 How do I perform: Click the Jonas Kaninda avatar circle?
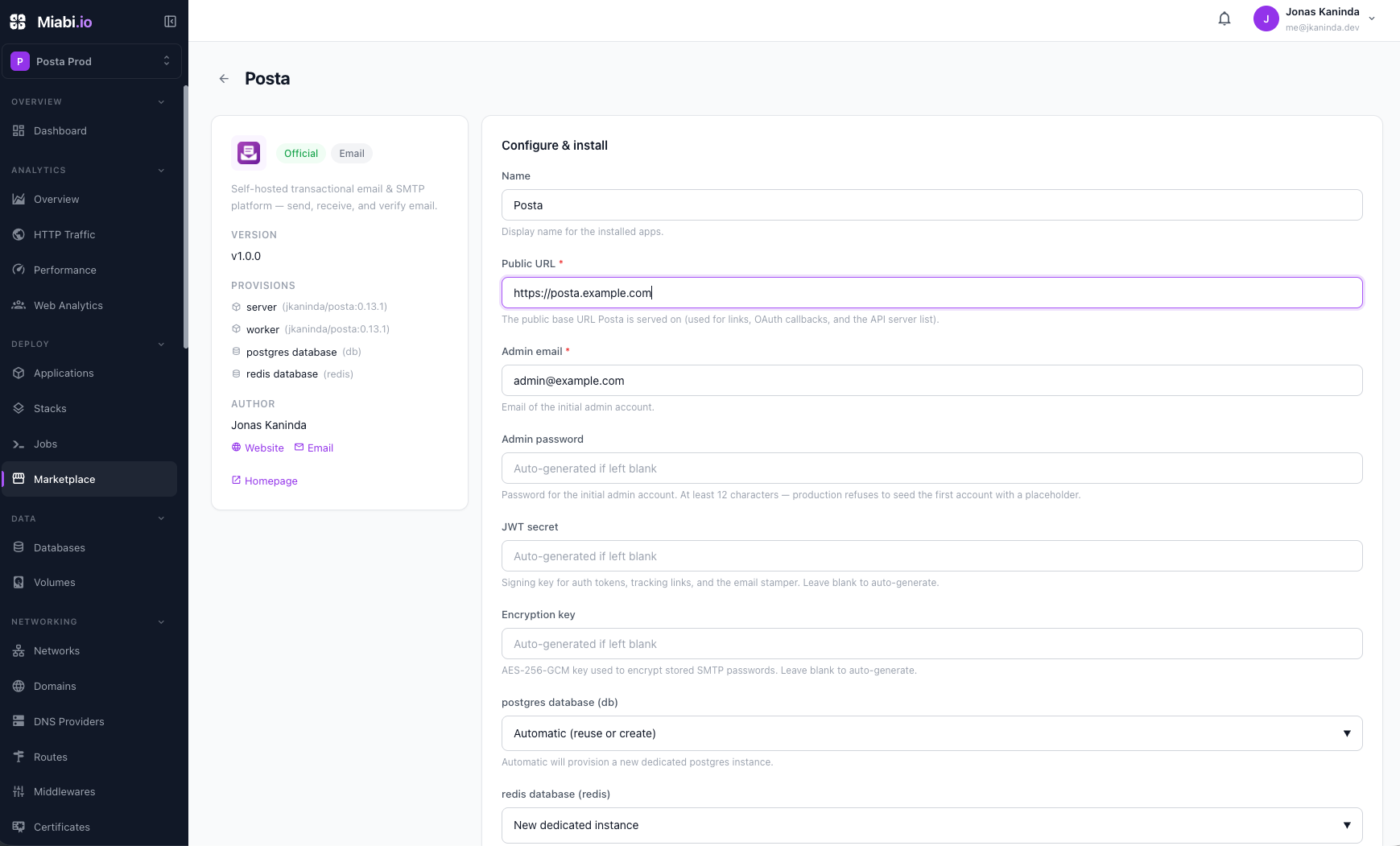(x=1266, y=19)
